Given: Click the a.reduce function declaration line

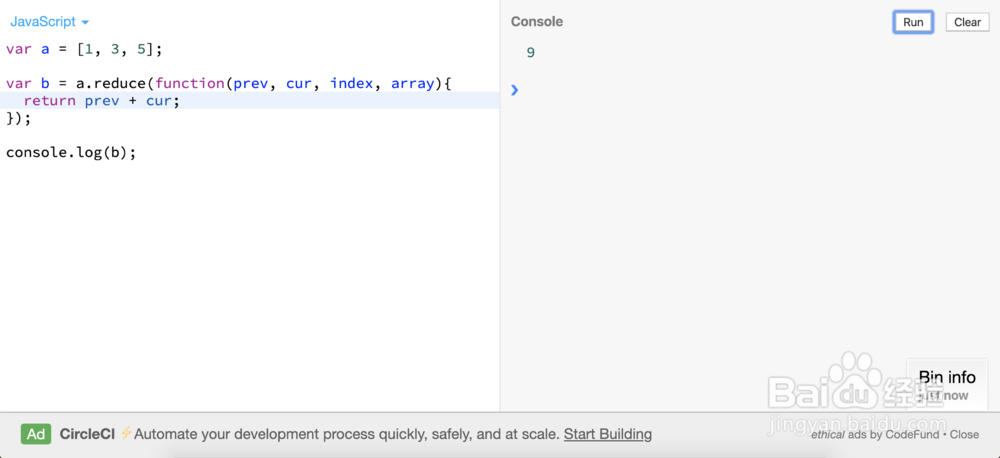Looking at the screenshot, I should tap(229, 84).
